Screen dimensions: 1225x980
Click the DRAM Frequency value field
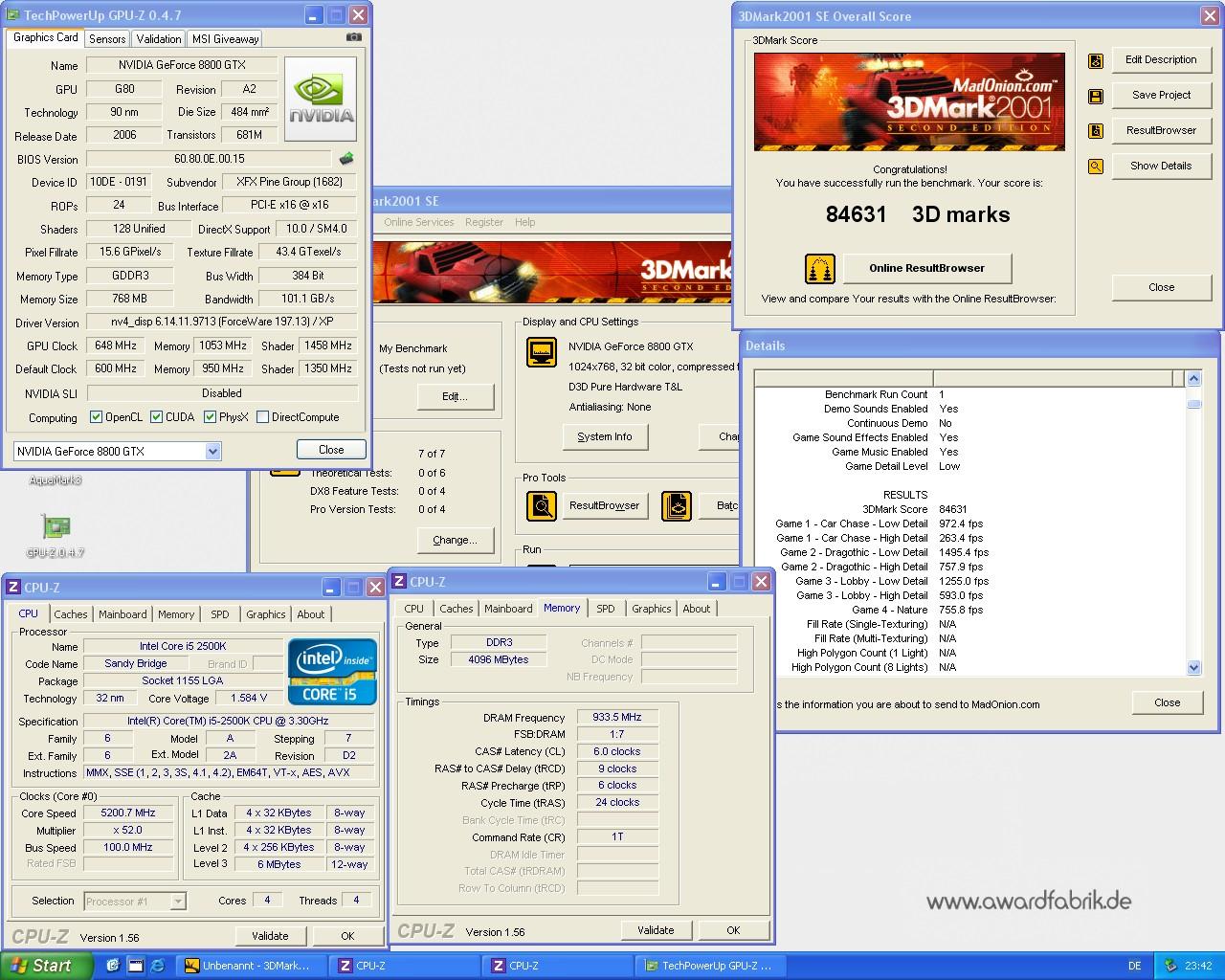click(617, 717)
